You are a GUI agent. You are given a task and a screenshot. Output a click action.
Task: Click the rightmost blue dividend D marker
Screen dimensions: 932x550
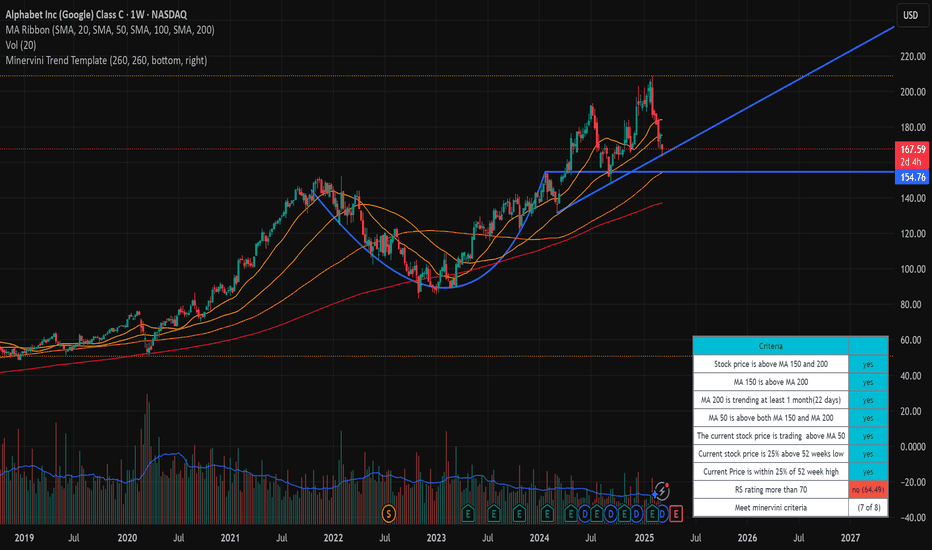pos(663,514)
